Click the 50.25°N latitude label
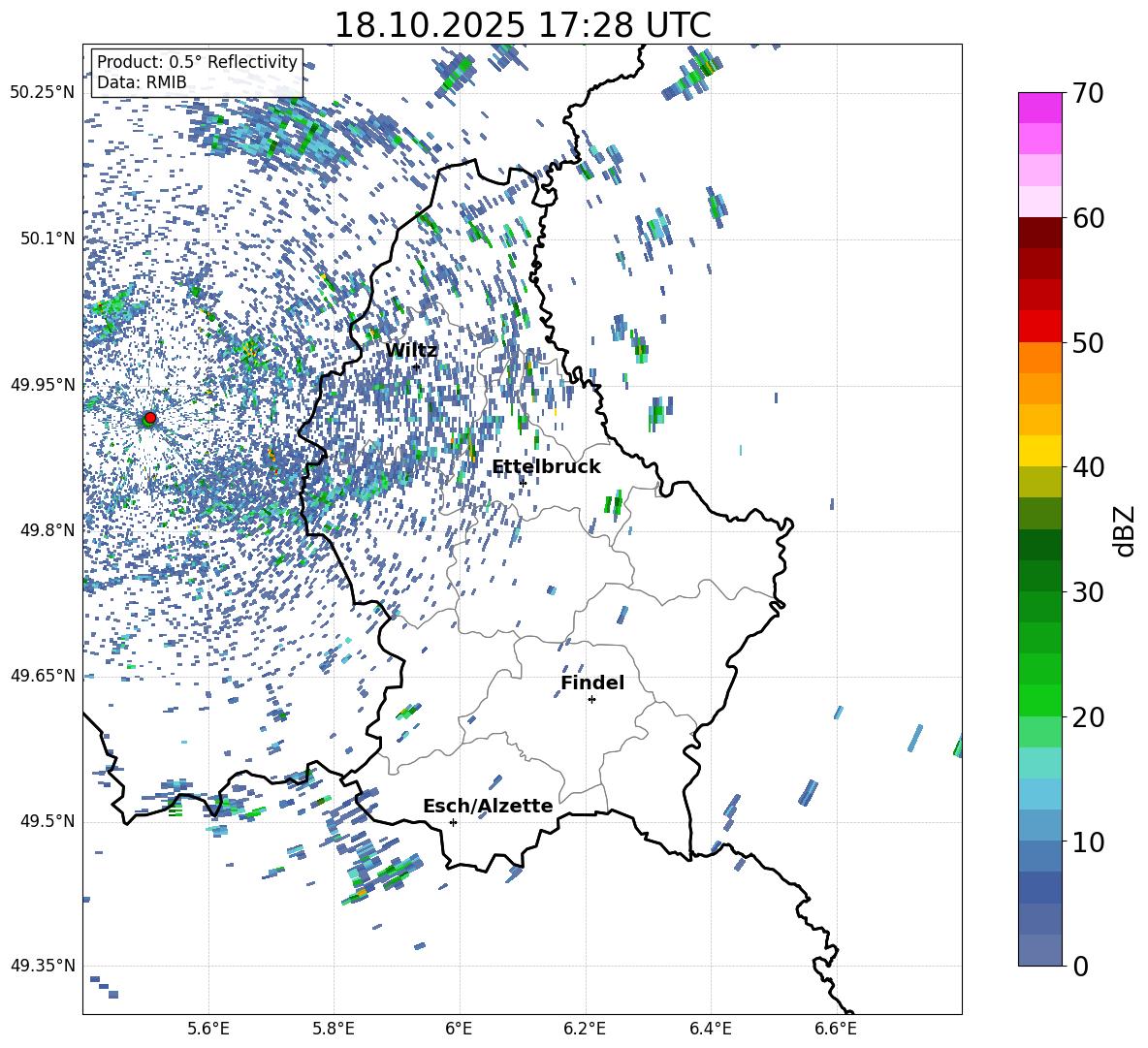This screenshot has width=1148, height=1048. click(43, 93)
